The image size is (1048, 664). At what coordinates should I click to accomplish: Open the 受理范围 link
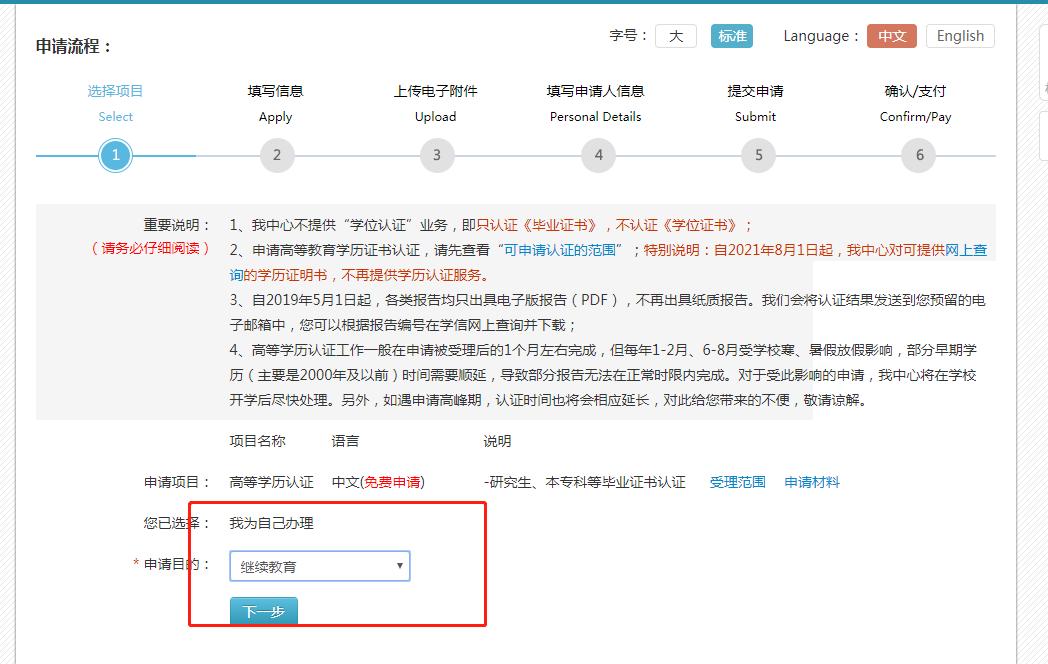pyautogui.click(x=737, y=481)
